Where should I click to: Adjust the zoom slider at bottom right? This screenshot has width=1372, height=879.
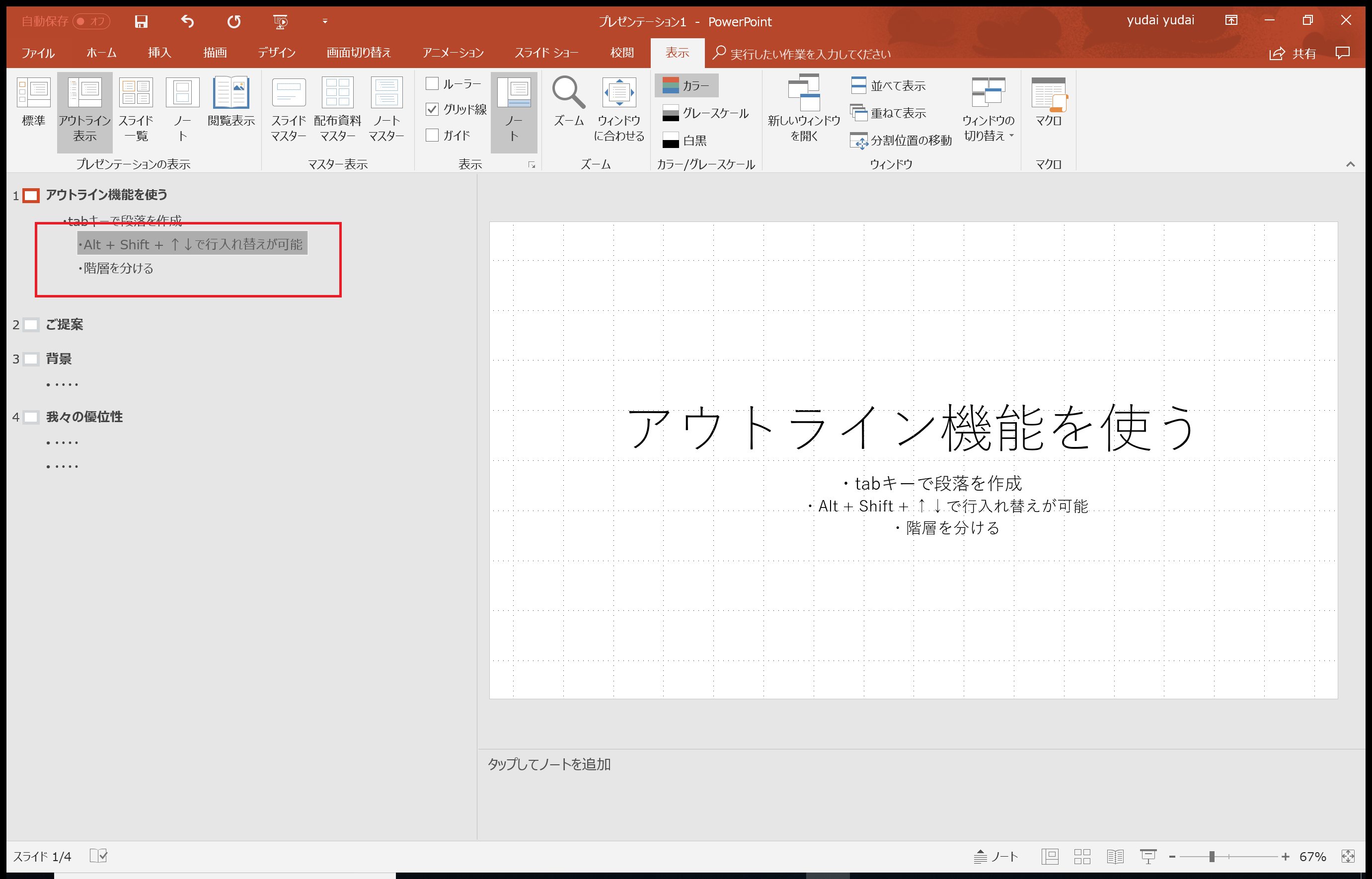coord(1213,856)
